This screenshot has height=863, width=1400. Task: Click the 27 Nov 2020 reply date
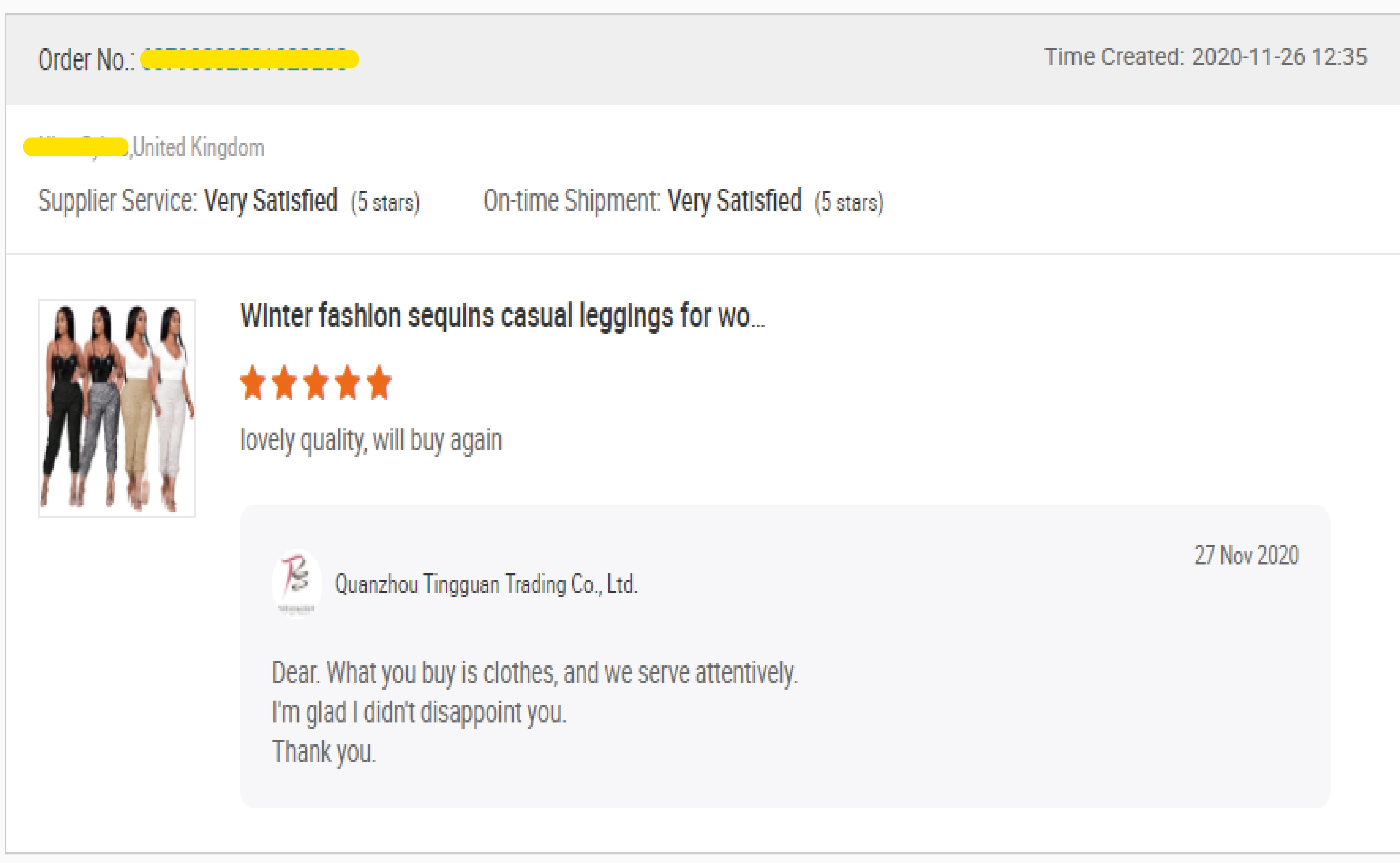click(1247, 555)
